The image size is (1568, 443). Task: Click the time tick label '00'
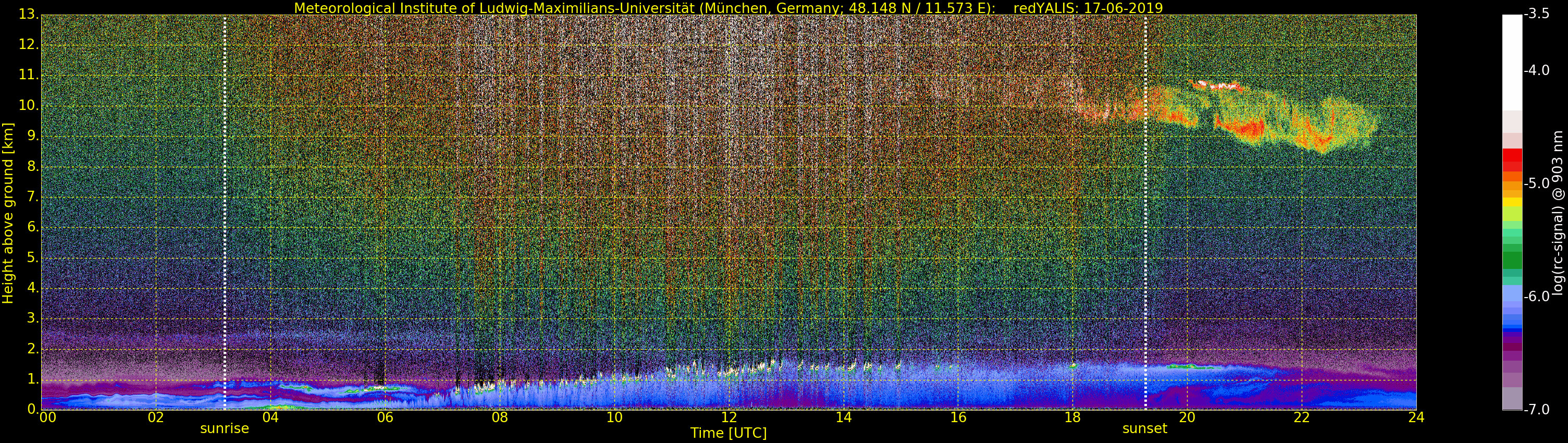tap(48, 417)
